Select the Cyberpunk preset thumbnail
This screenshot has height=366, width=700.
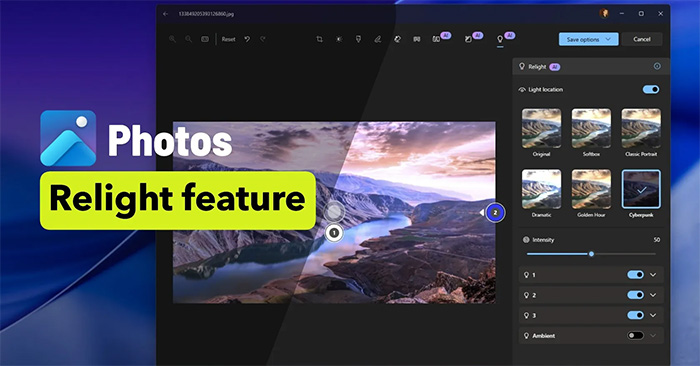tap(641, 189)
